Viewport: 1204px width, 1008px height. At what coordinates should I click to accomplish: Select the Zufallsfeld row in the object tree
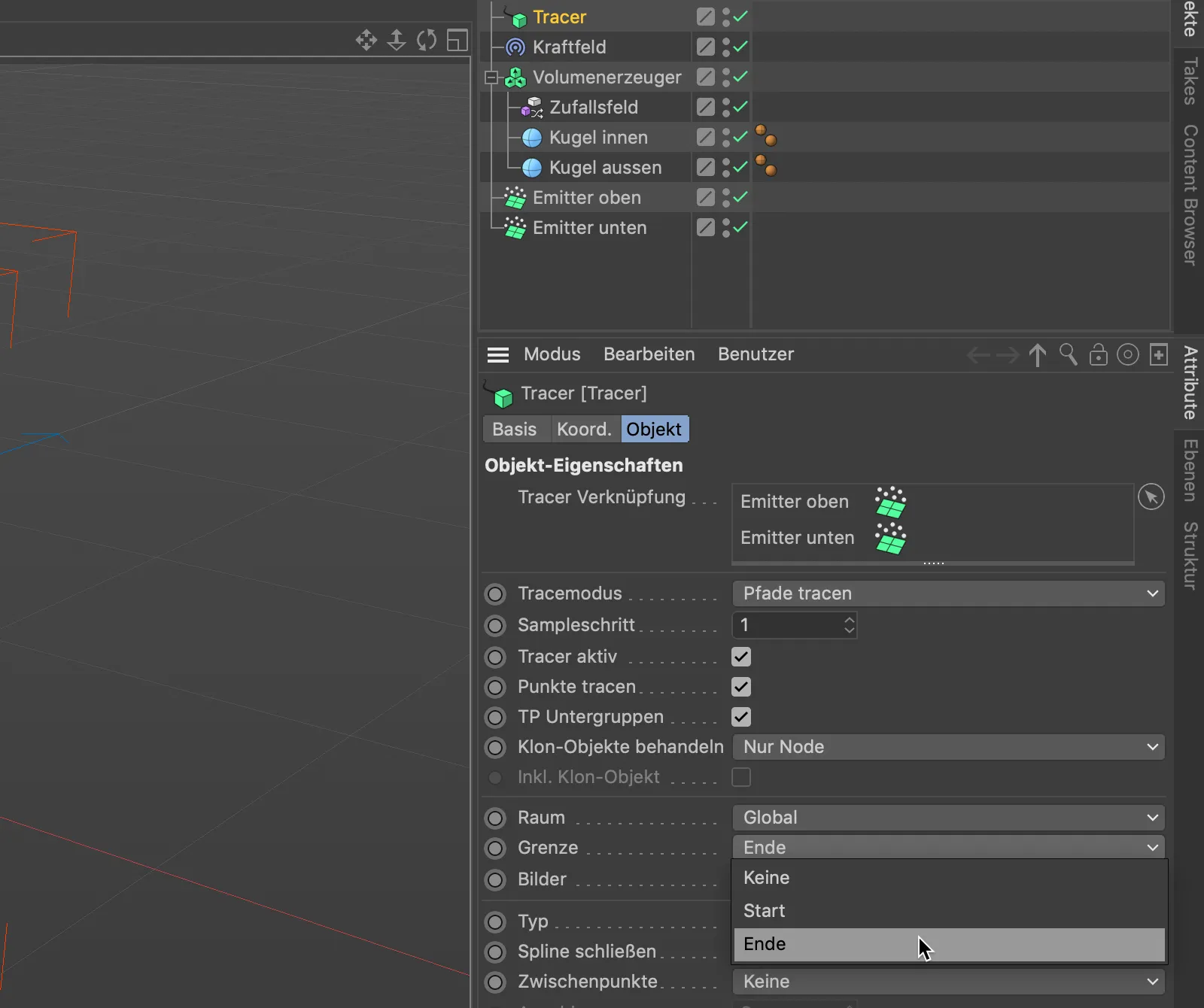tap(594, 108)
